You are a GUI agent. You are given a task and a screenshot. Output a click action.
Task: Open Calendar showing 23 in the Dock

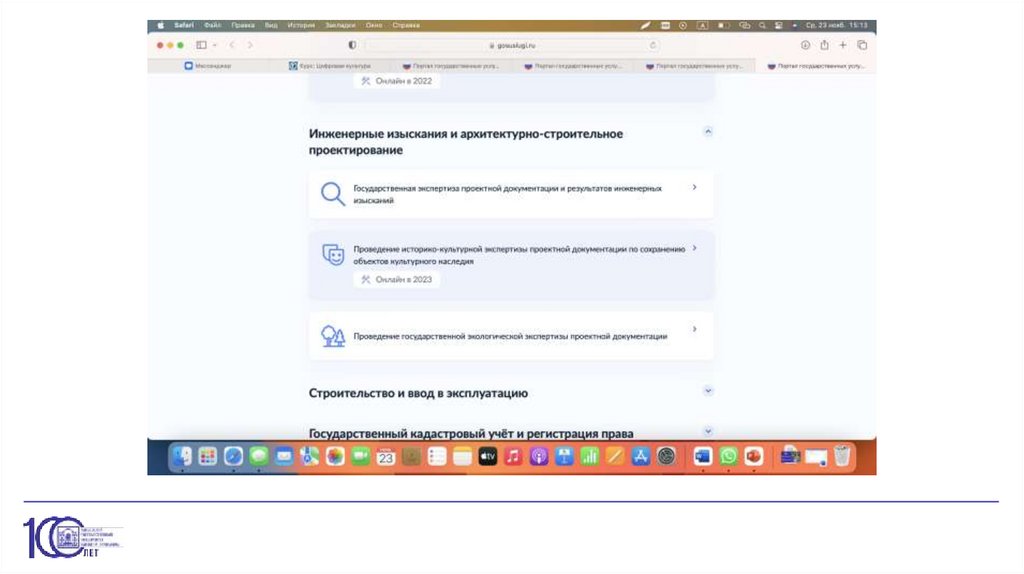[x=386, y=456]
